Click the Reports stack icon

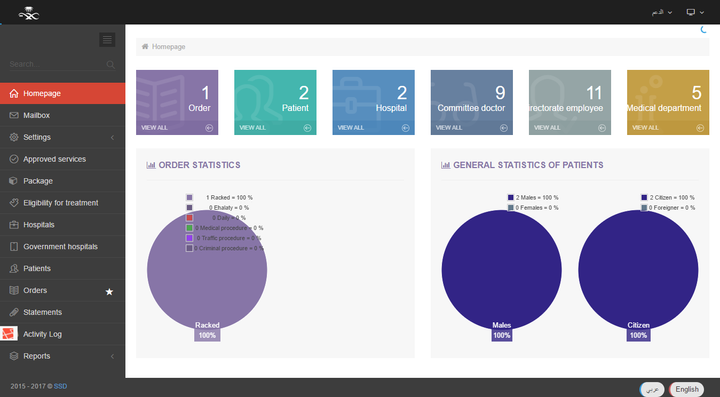click(x=14, y=356)
